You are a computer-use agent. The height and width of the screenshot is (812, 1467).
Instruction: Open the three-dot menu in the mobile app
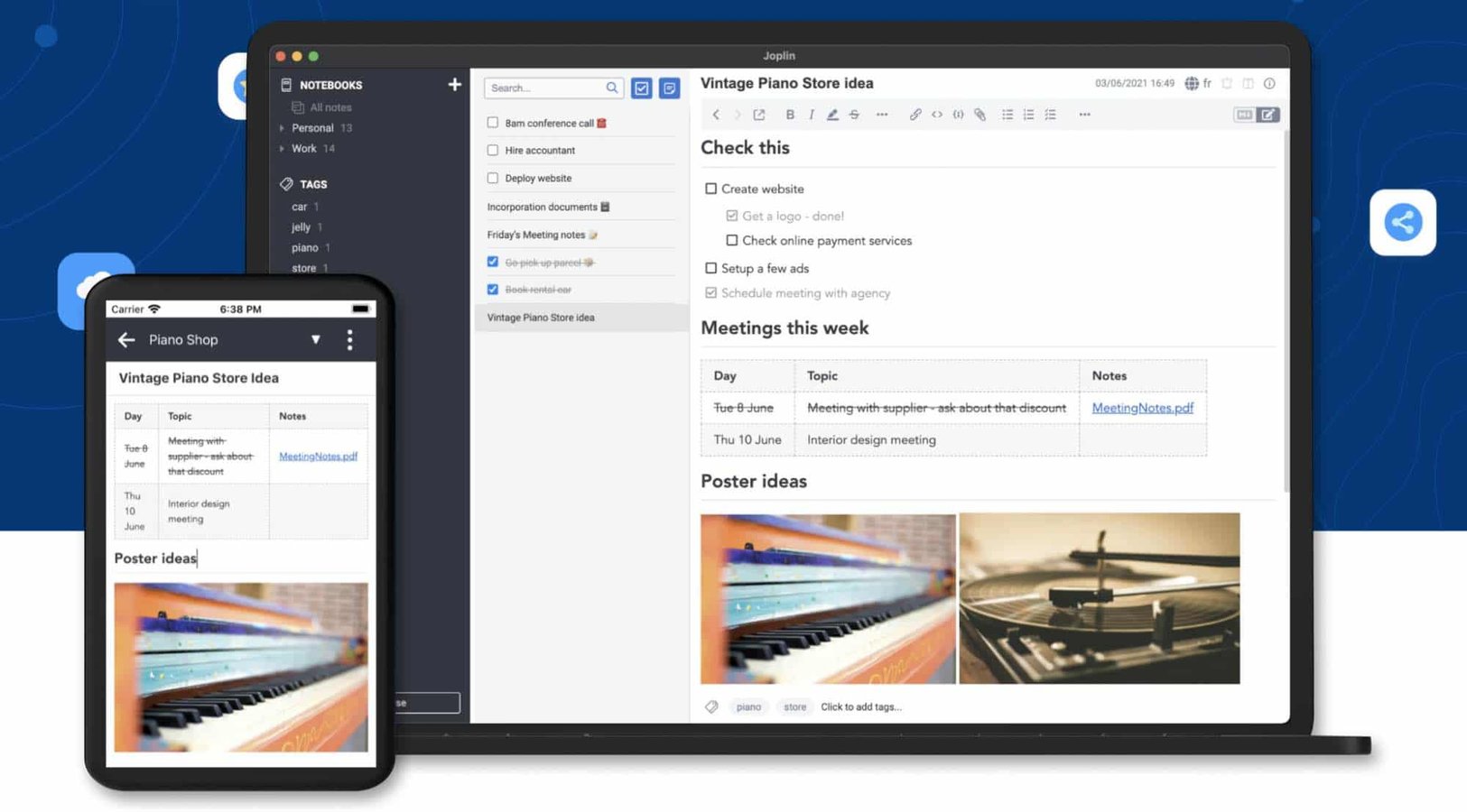point(349,339)
